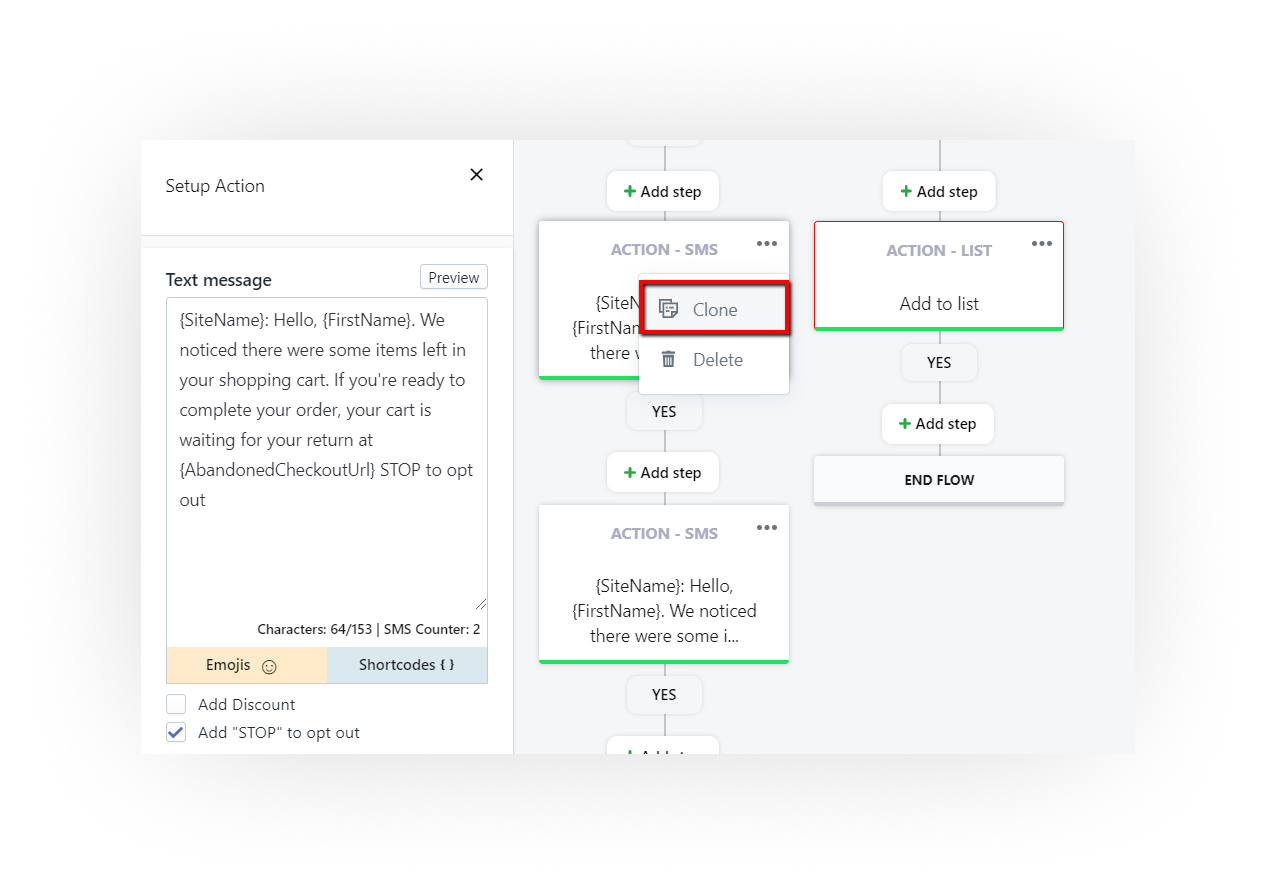Close the Setup Action panel
This screenshot has width=1266, height=894.
pos(476,175)
